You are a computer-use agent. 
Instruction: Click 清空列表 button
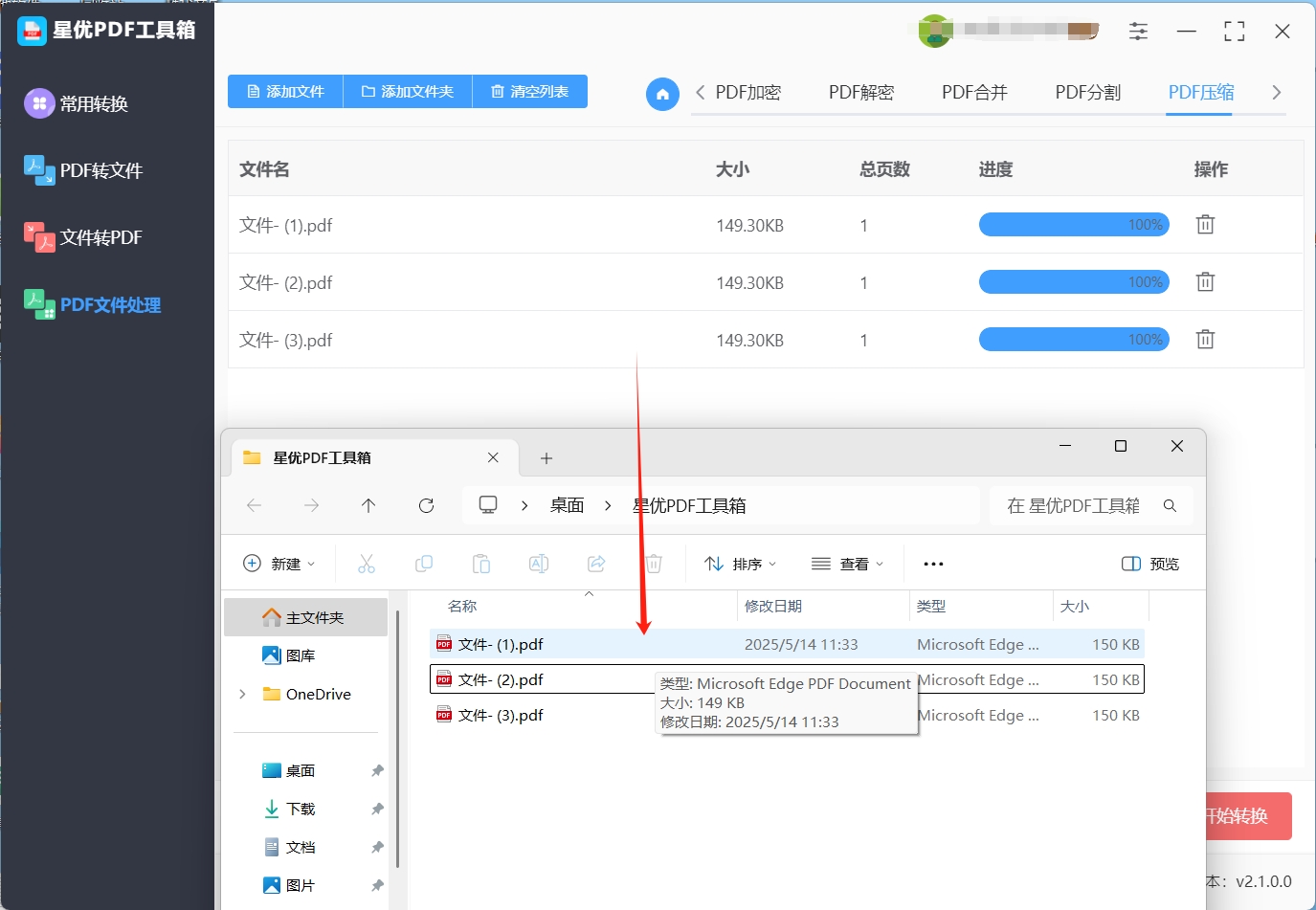pos(530,92)
